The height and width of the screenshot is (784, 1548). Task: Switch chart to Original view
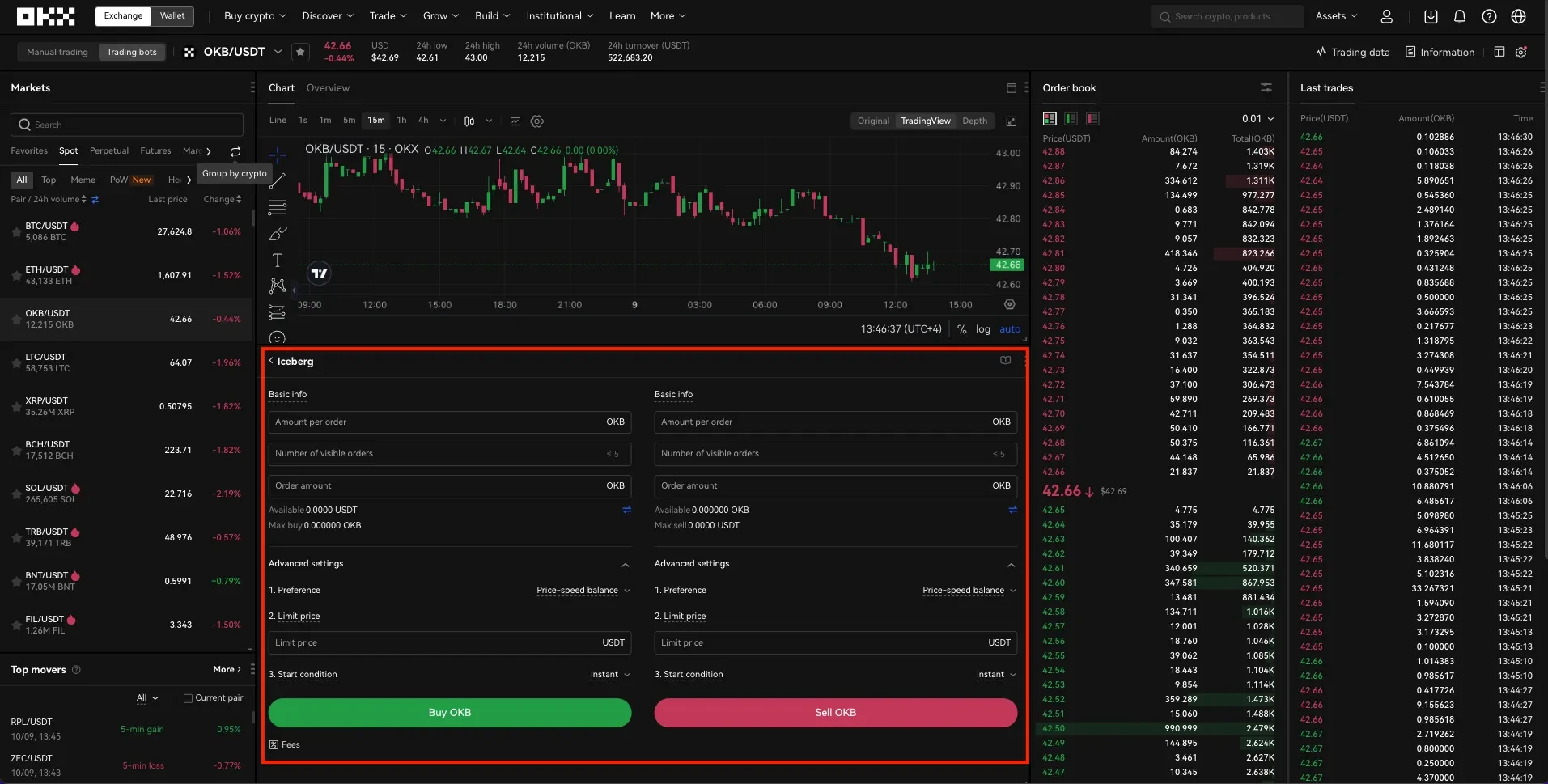pyautogui.click(x=873, y=121)
